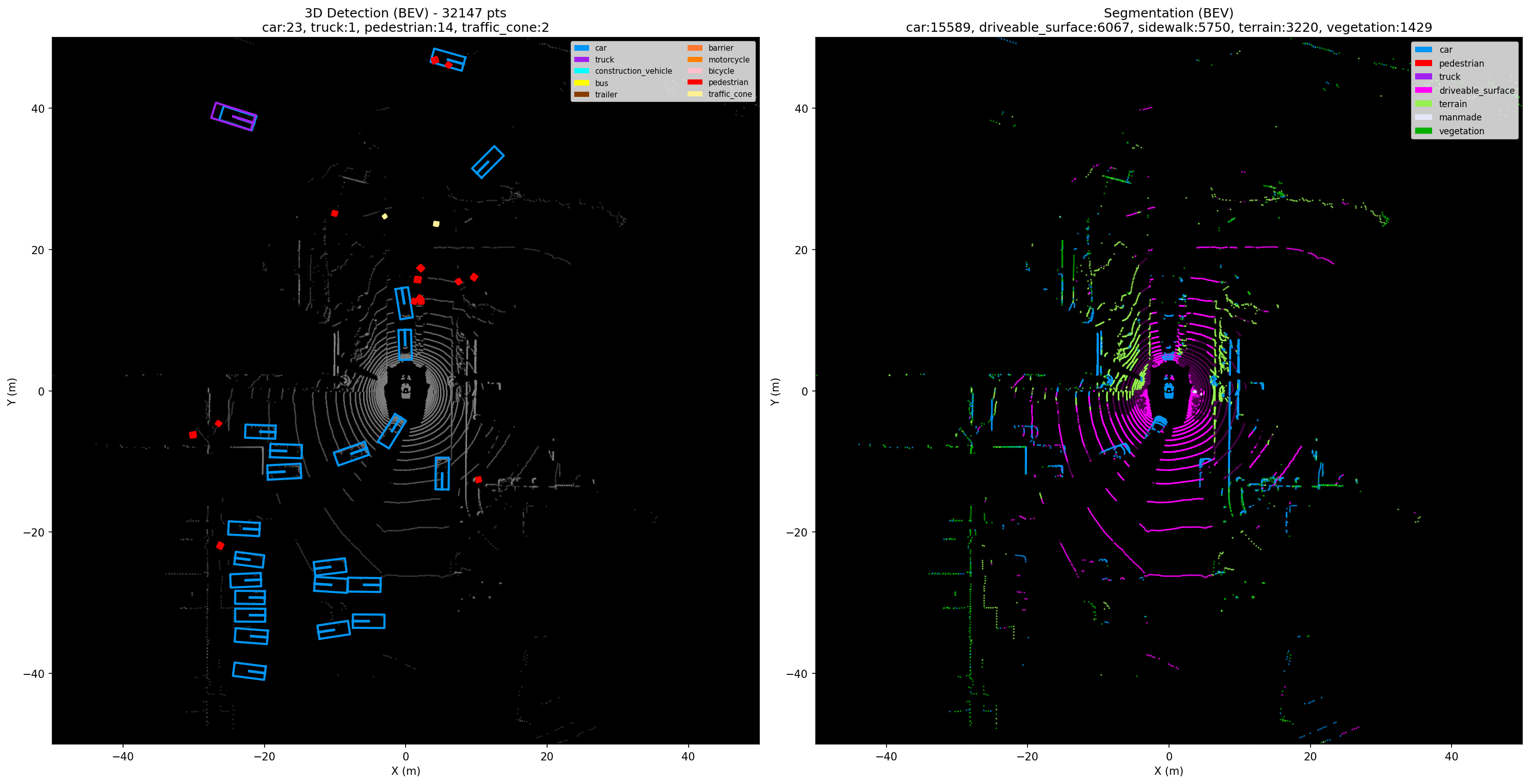Click the ego vehicle at plot center
This screenshot has height=784, width=1530.
(406, 389)
